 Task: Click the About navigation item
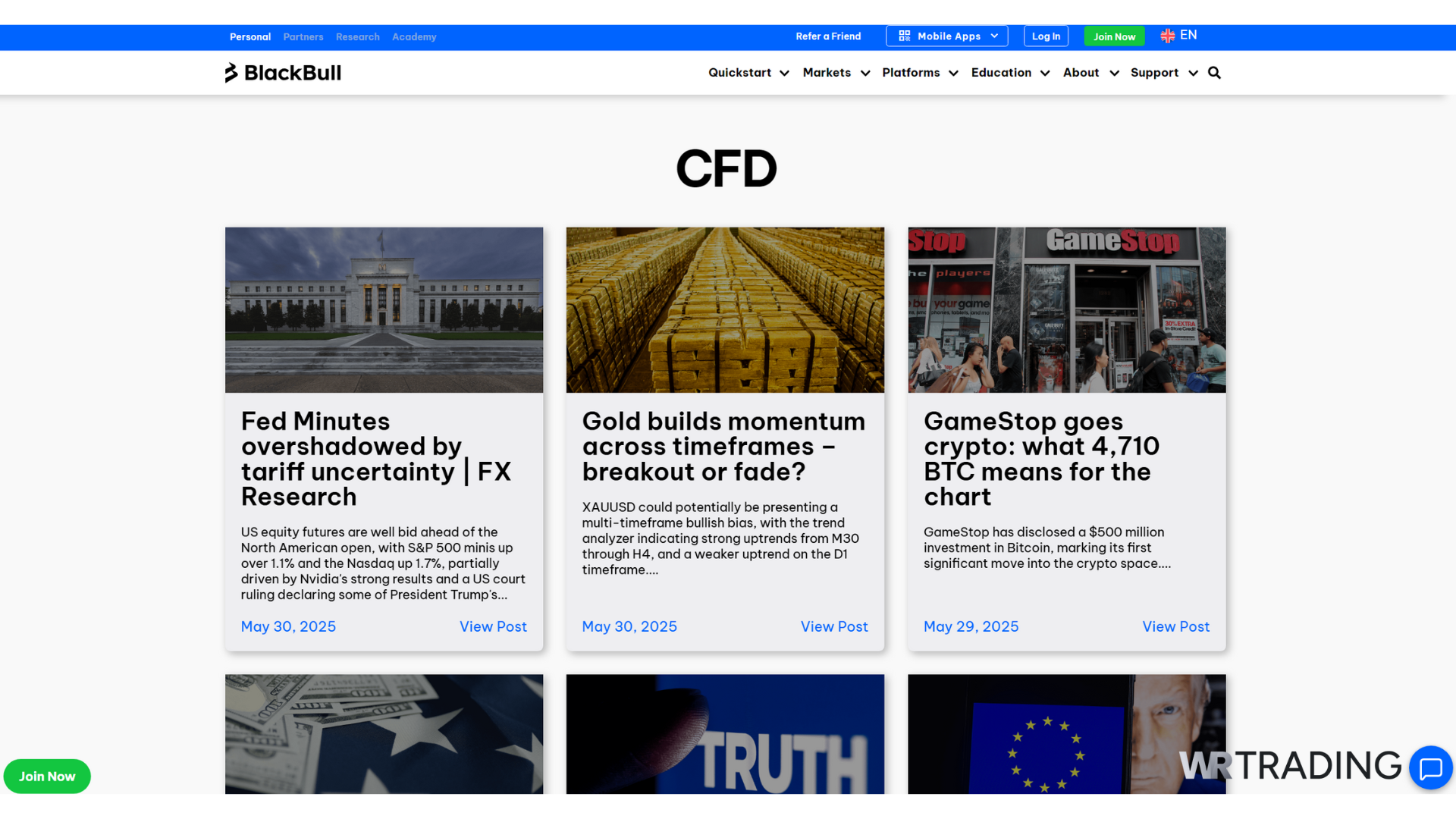coord(1081,72)
